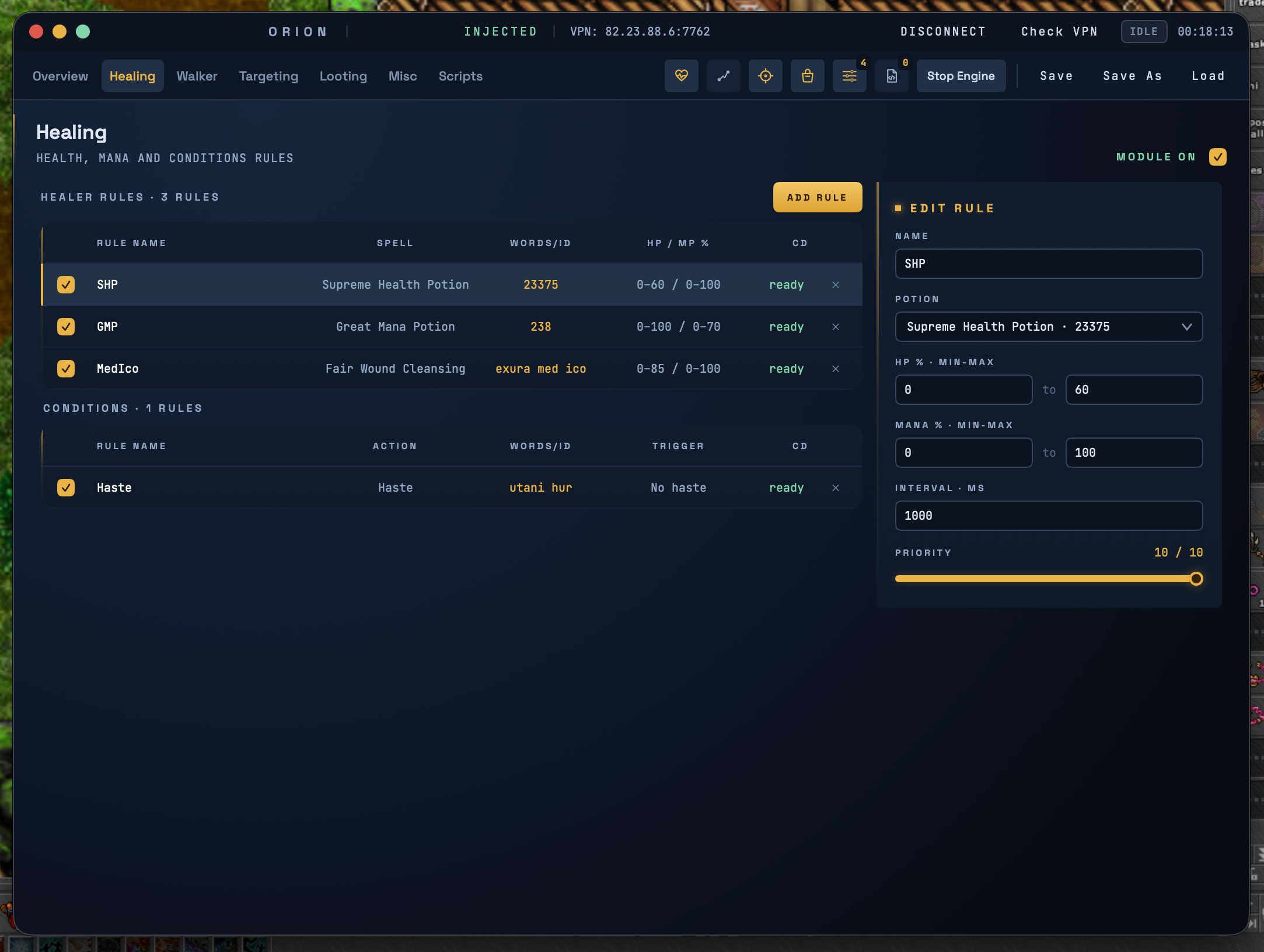The height and width of the screenshot is (952, 1264).
Task: Click the HP % min field showing 0
Action: pyautogui.click(x=963, y=390)
